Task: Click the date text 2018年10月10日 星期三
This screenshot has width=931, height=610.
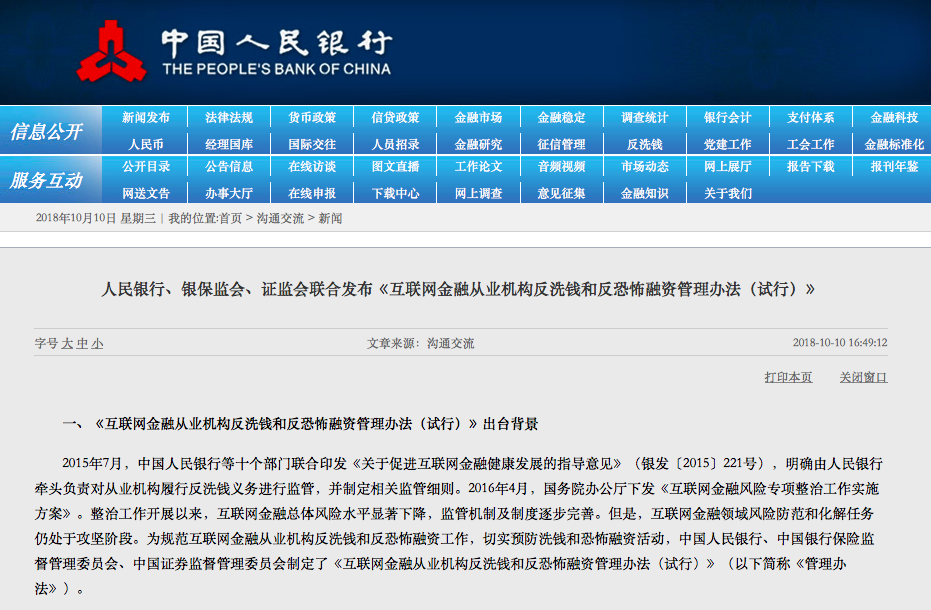Action: click(96, 219)
